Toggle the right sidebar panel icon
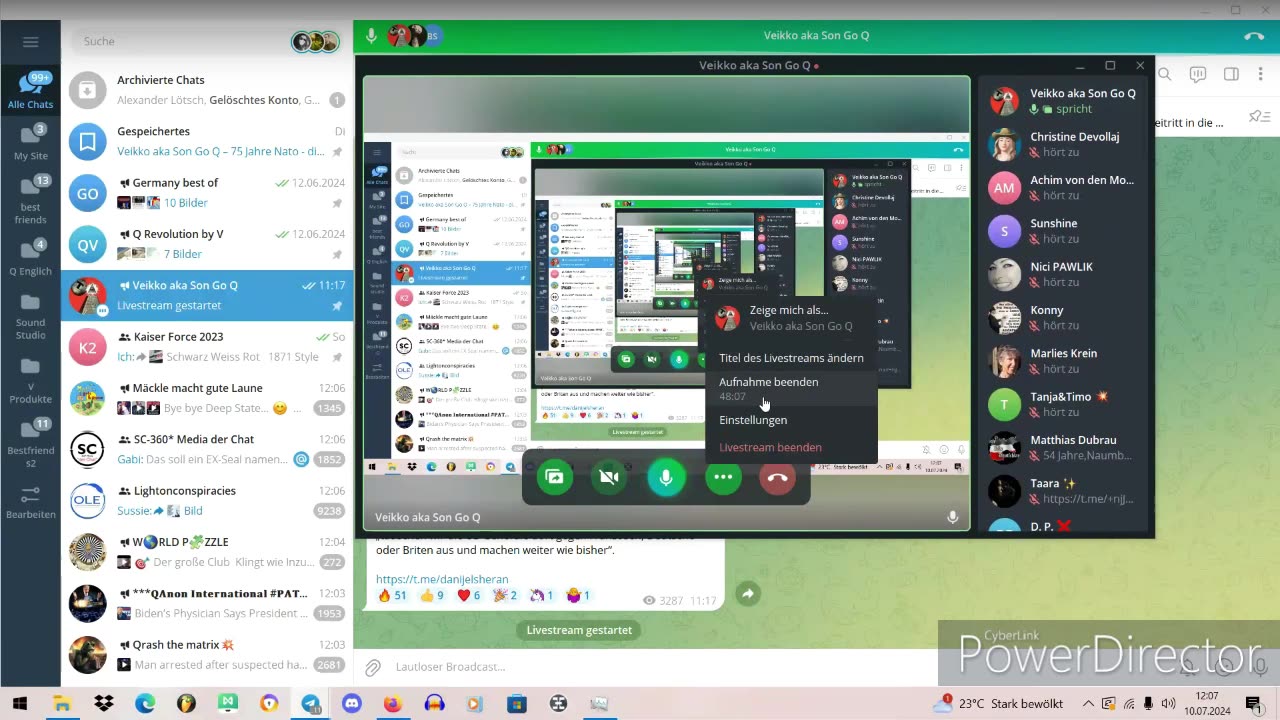 pos(1231,74)
